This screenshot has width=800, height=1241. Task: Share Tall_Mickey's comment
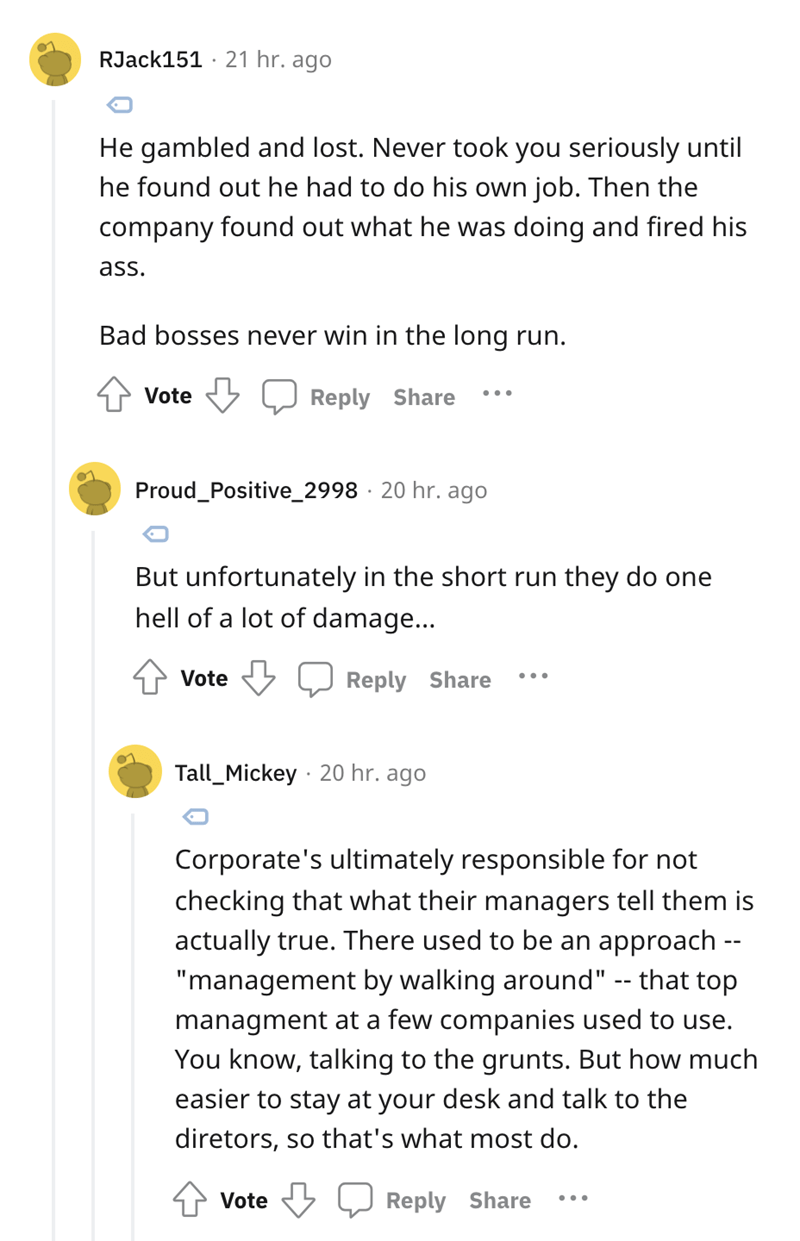pos(500,1201)
